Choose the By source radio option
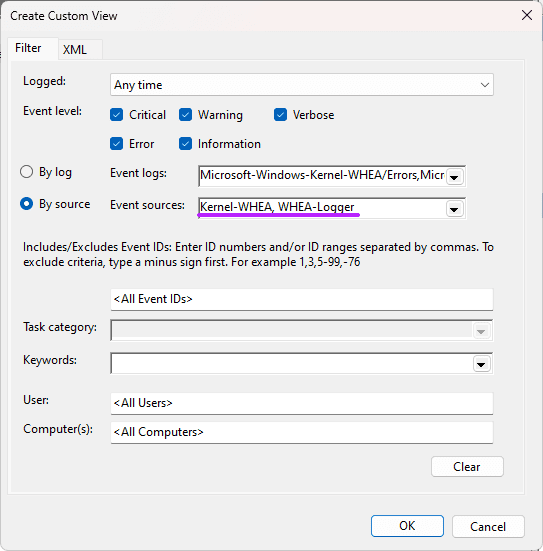The image size is (543, 551). click(26, 204)
